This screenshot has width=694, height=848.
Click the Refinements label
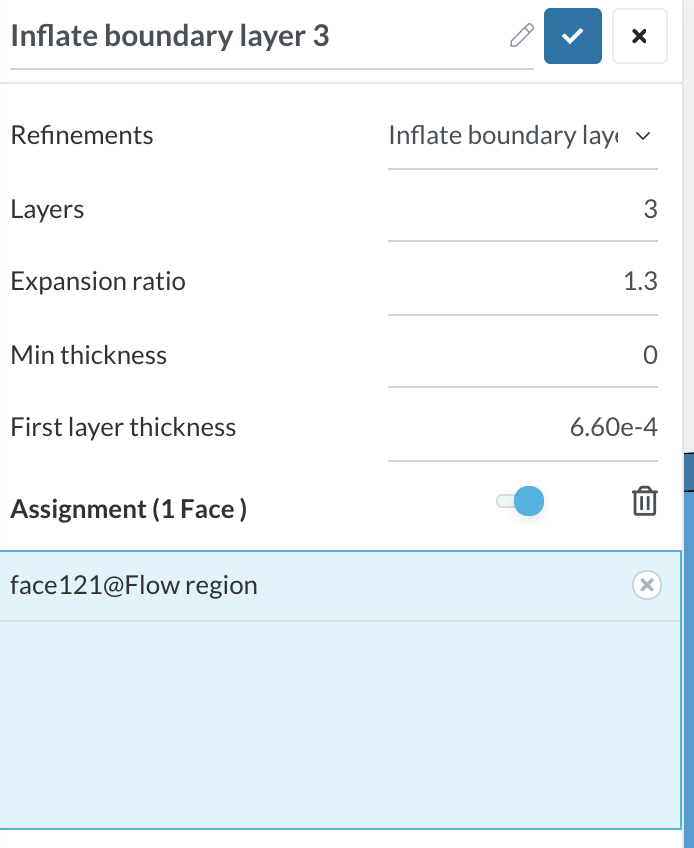[x=82, y=136]
